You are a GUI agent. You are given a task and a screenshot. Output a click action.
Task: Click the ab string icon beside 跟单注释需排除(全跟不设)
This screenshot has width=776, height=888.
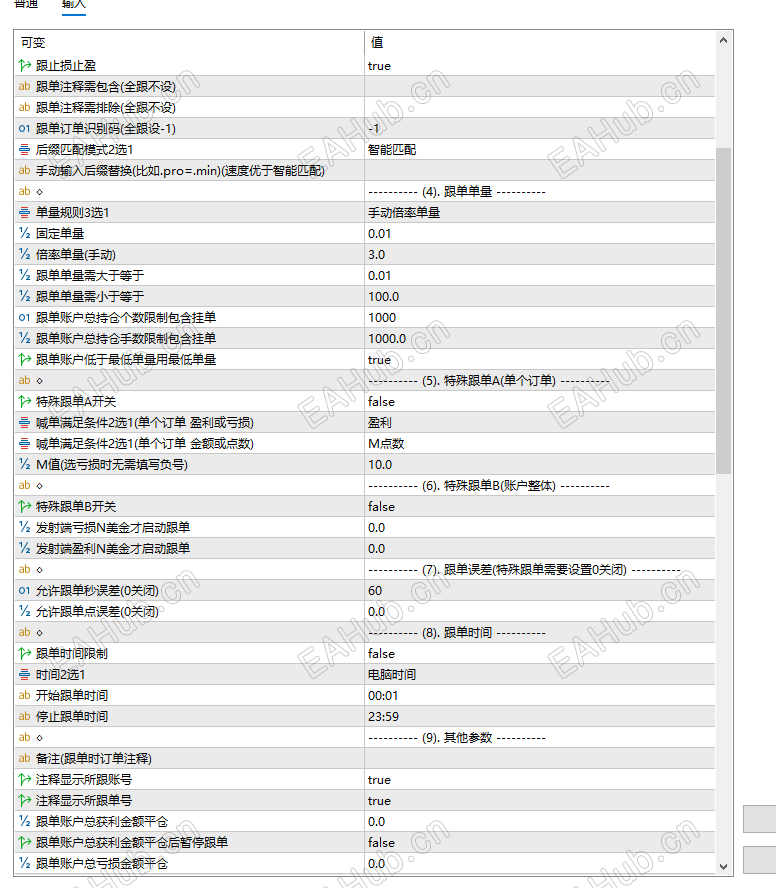24,108
